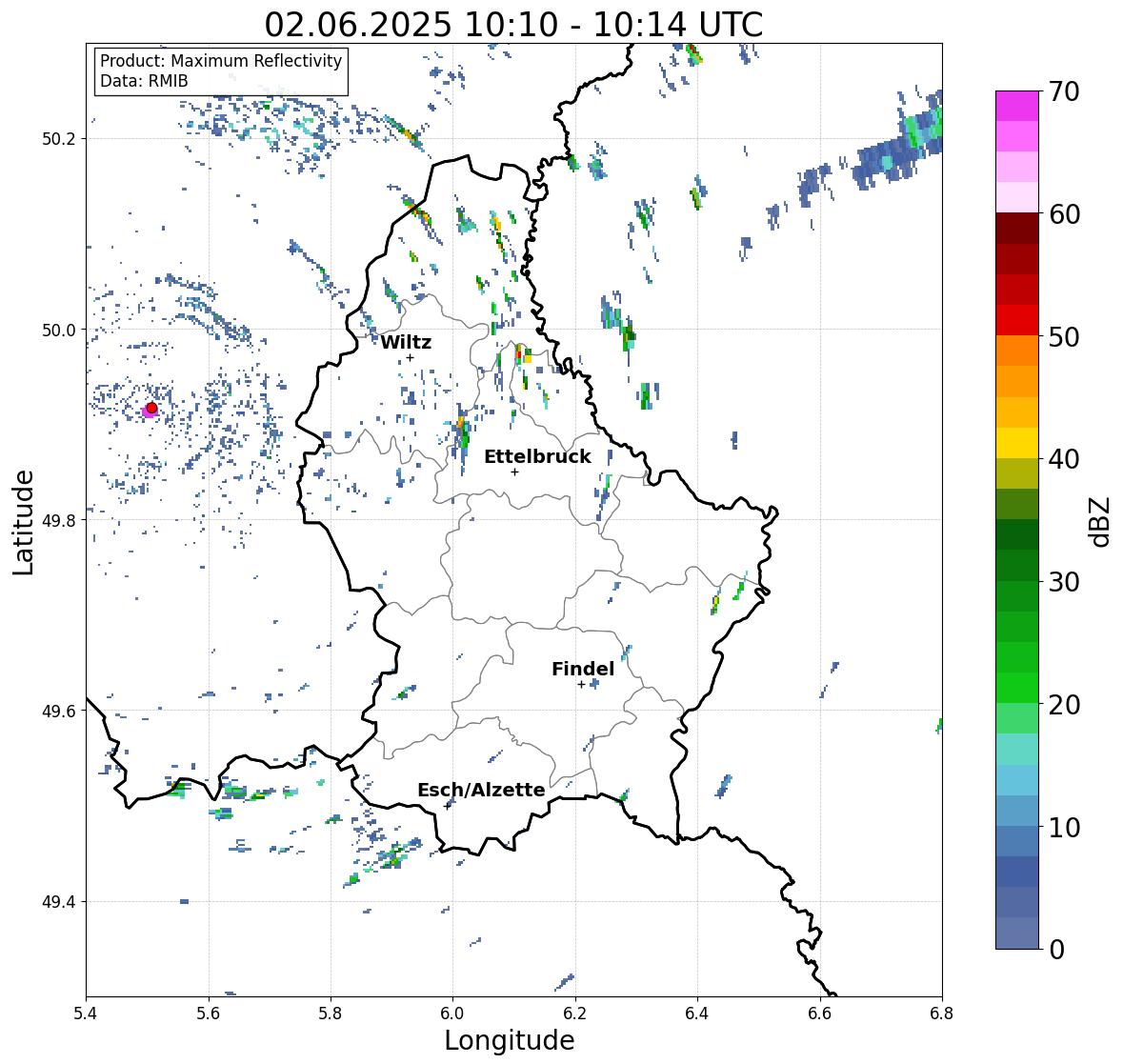Click the colorbar 50 tick label
The width and height of the screenshot is (1123, 1064).
point(1064,336)
